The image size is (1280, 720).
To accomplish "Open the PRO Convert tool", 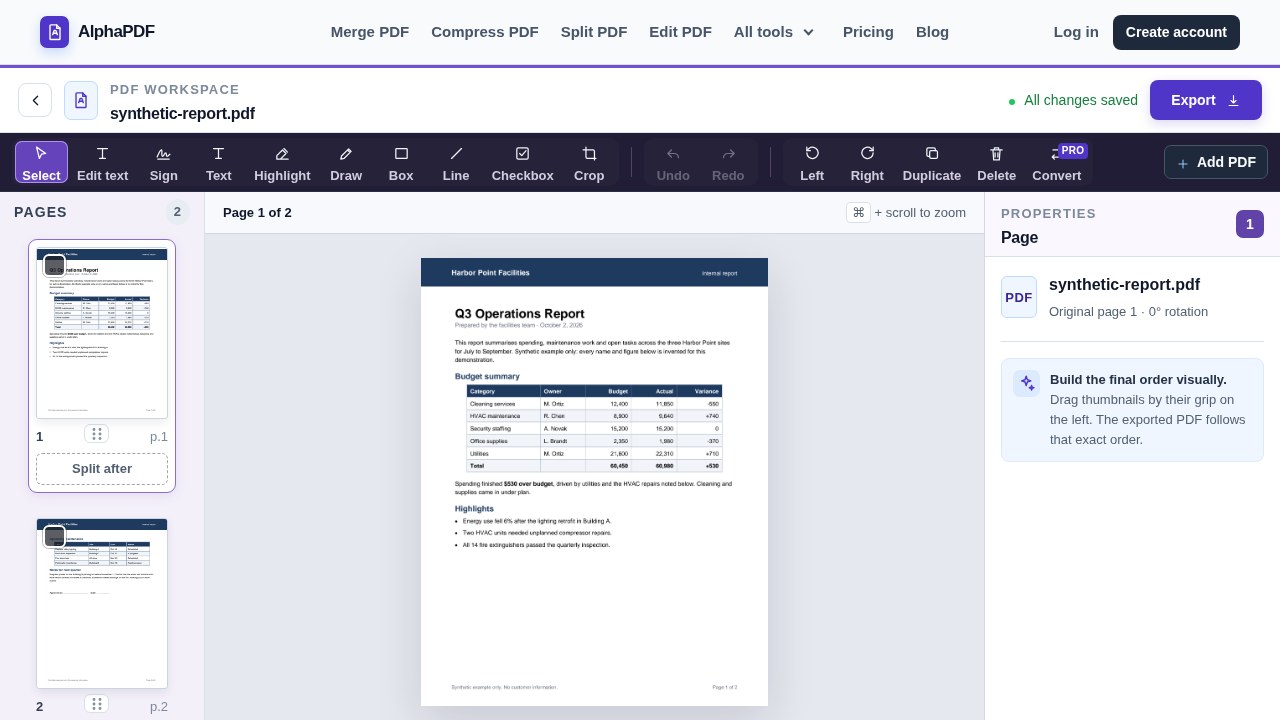I will tap(1057, 162).
